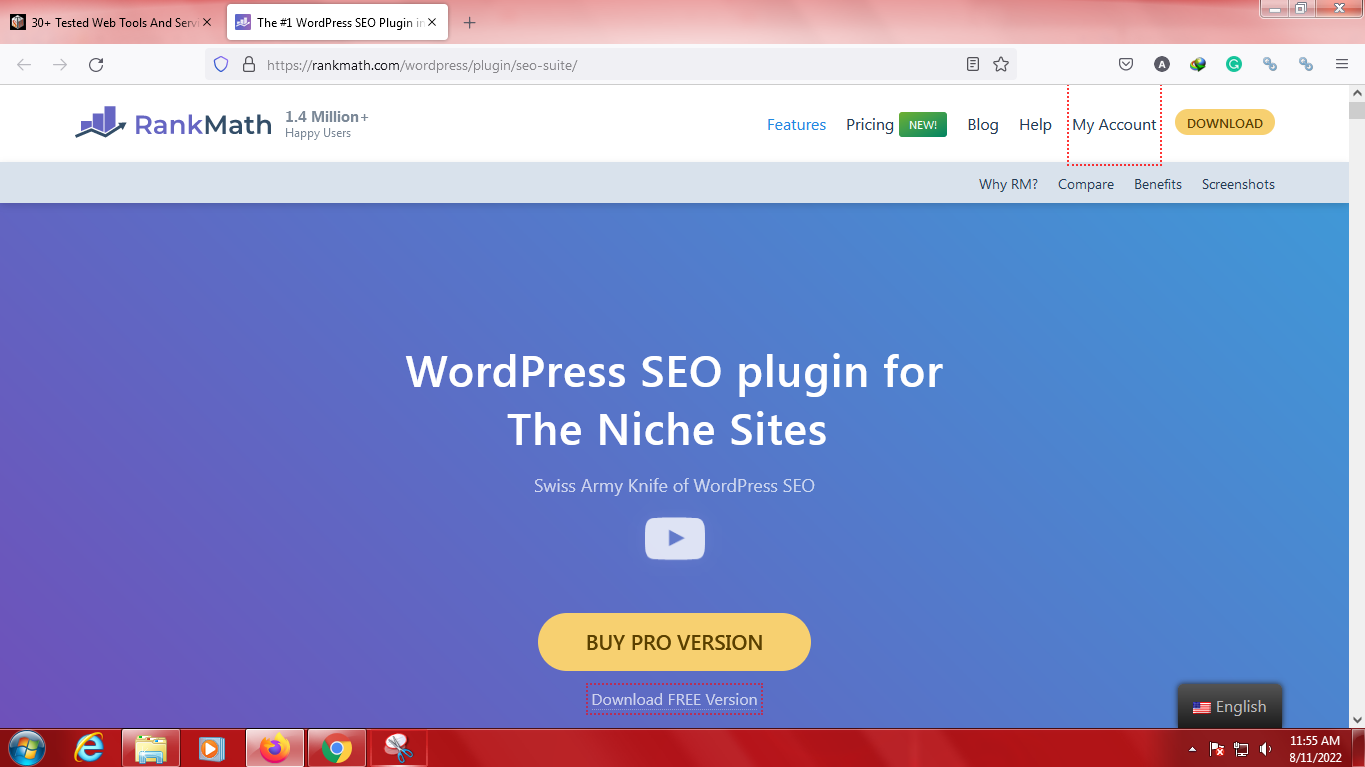The height and width of the screenshot is (767, 1365).
Task: Open the Adblock extension icon
Action: point(1162,64)
